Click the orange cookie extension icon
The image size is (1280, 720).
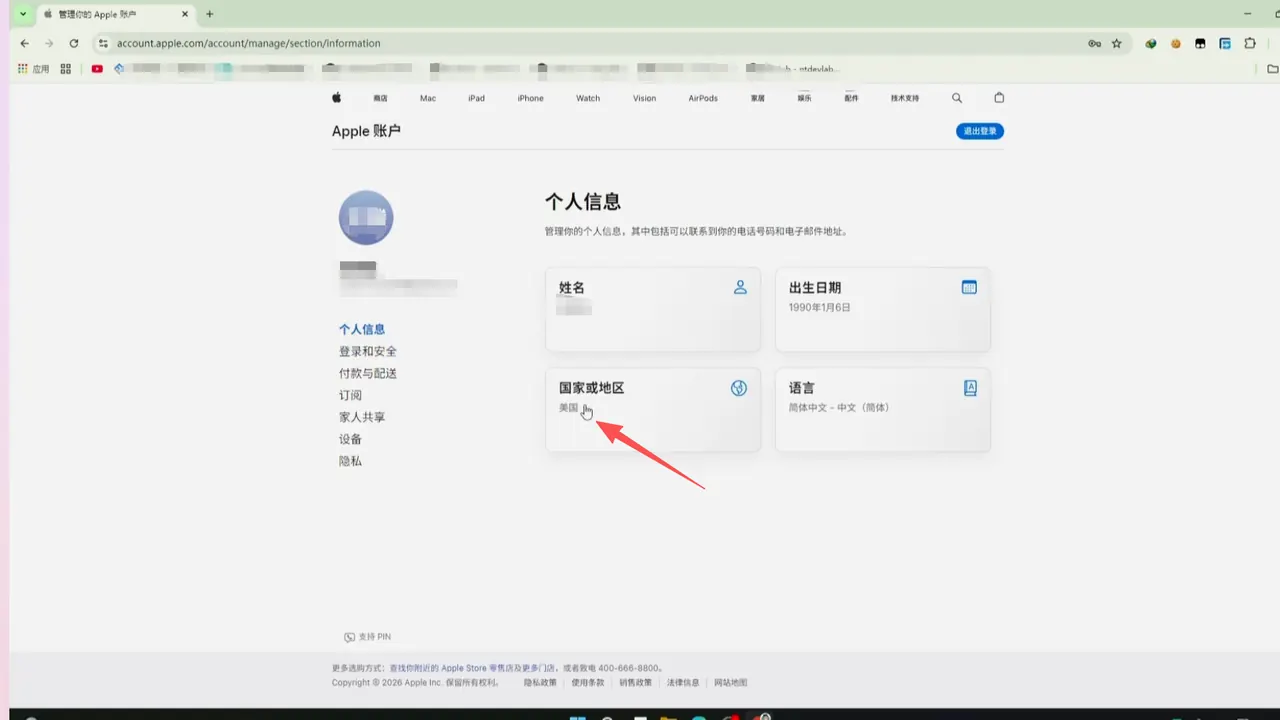(1176, 44)
